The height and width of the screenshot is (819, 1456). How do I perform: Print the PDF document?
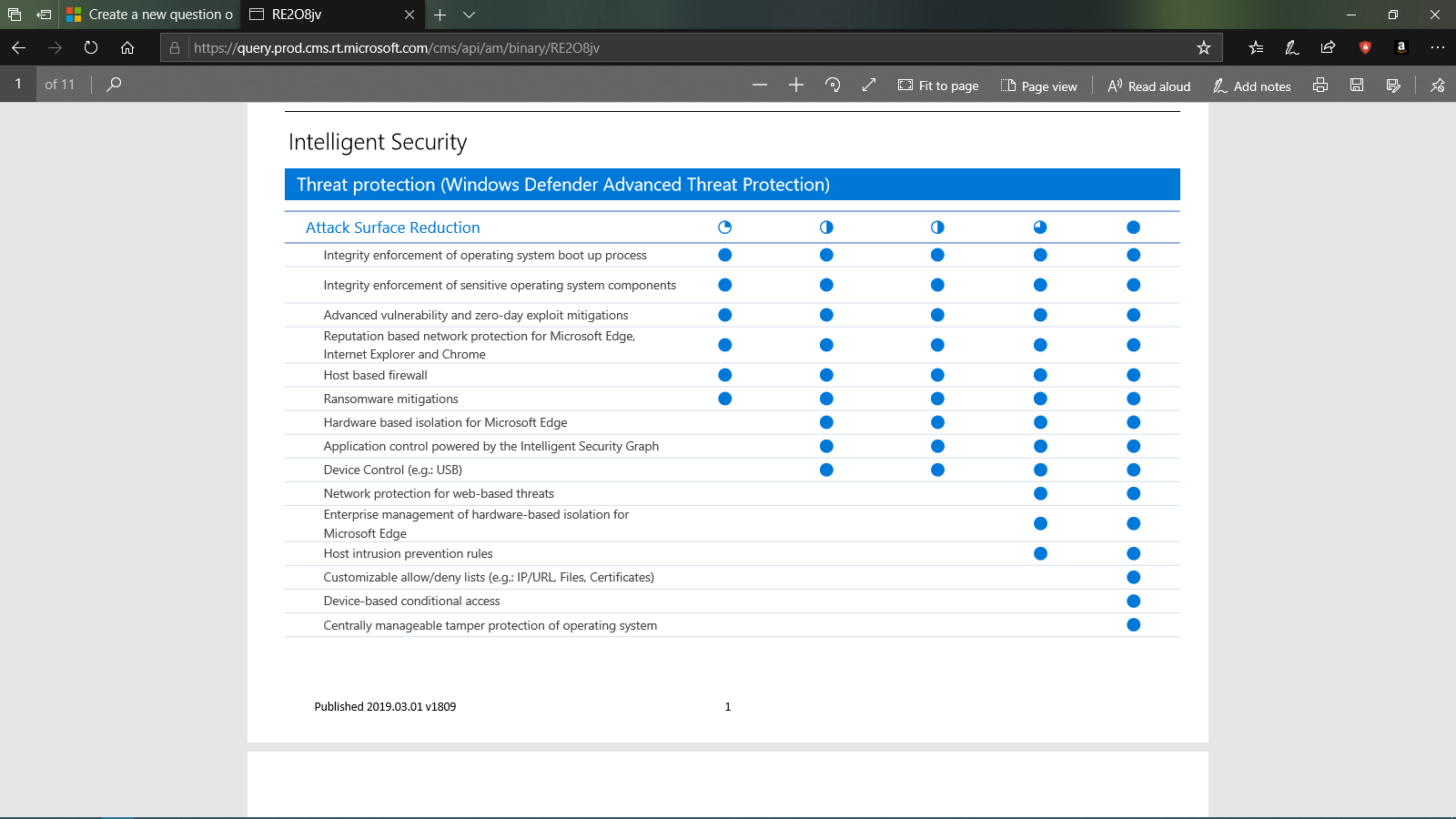pos(1320,85)
